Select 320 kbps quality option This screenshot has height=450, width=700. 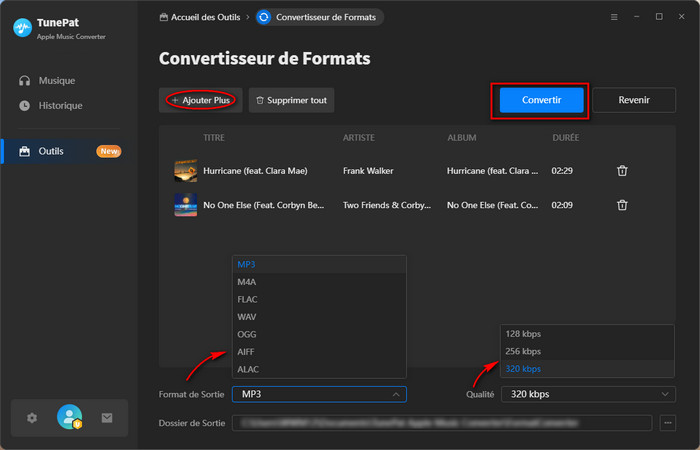587,369
